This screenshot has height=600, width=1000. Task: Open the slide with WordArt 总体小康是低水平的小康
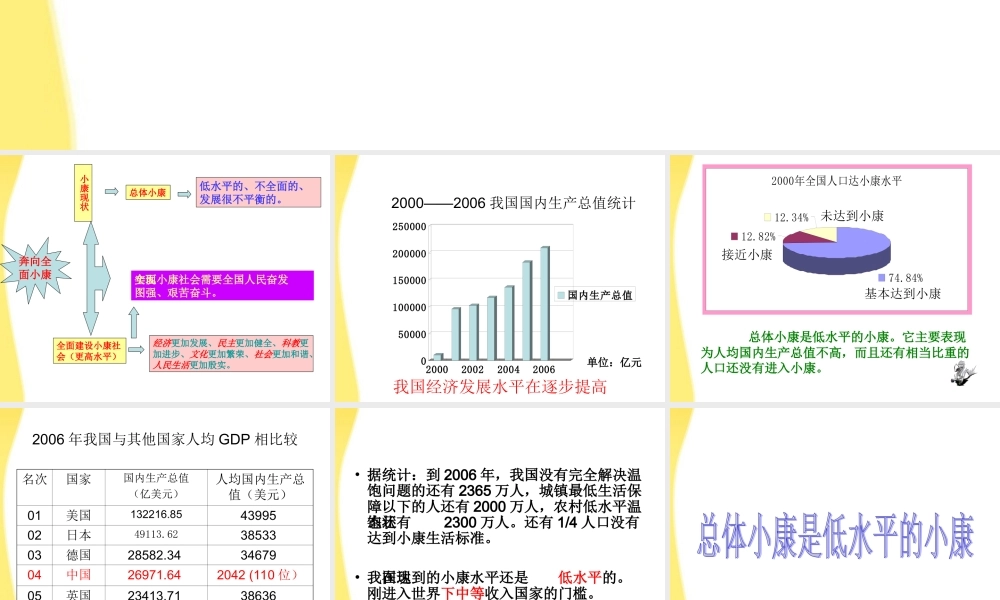point(835,504)
